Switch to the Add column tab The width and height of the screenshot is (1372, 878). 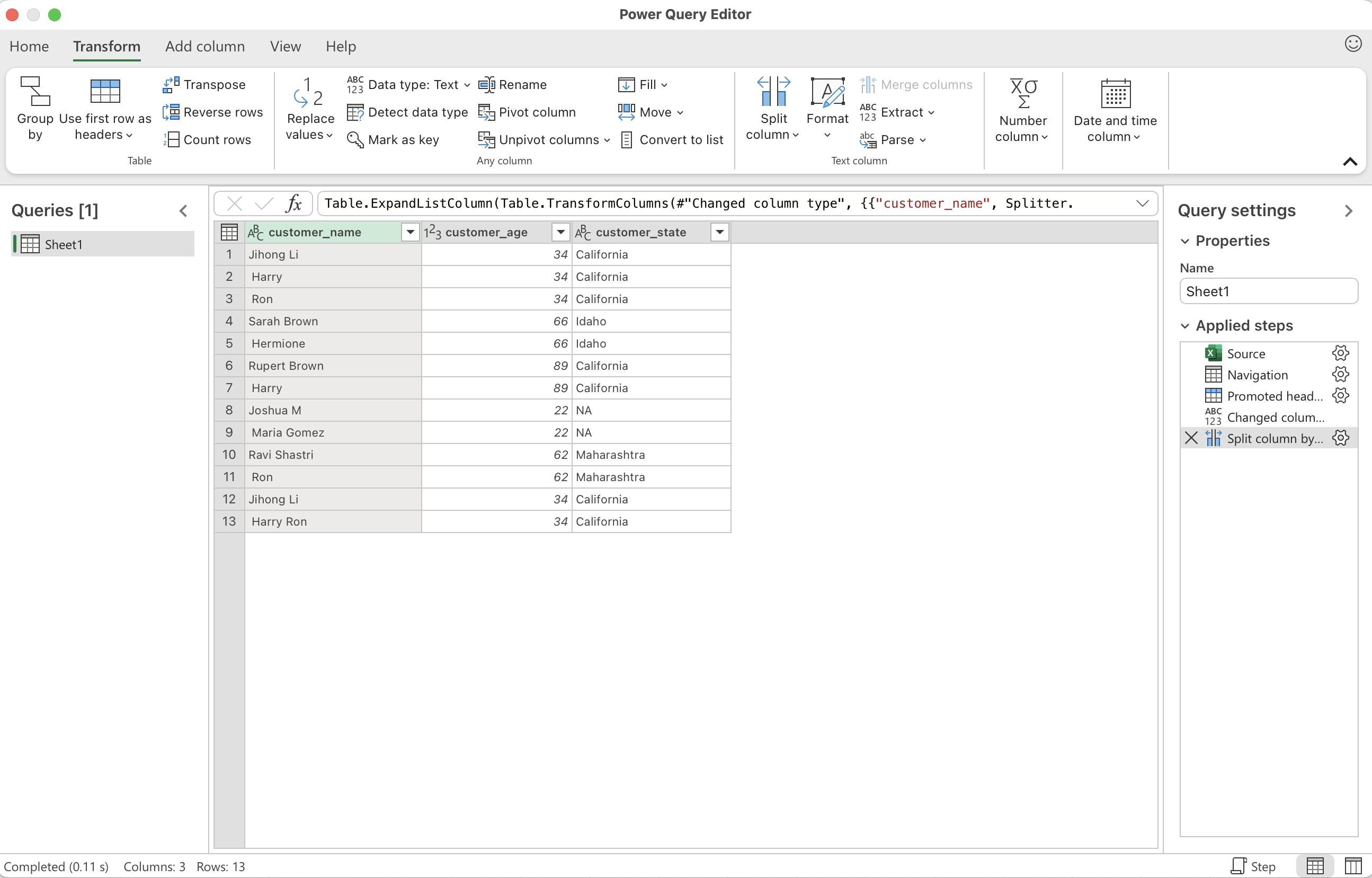204,46
